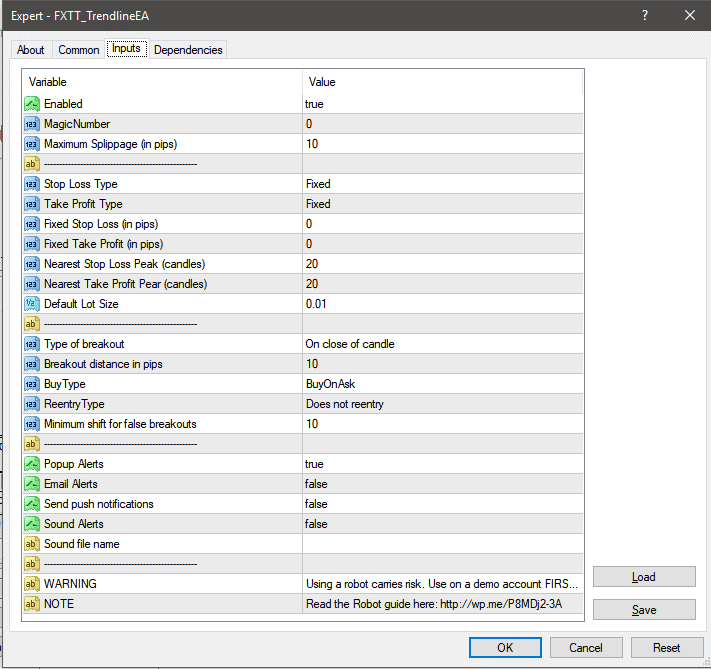Click the icon beside ReentryType
This screenshot has height=669, width=711.
click(32, 404)
